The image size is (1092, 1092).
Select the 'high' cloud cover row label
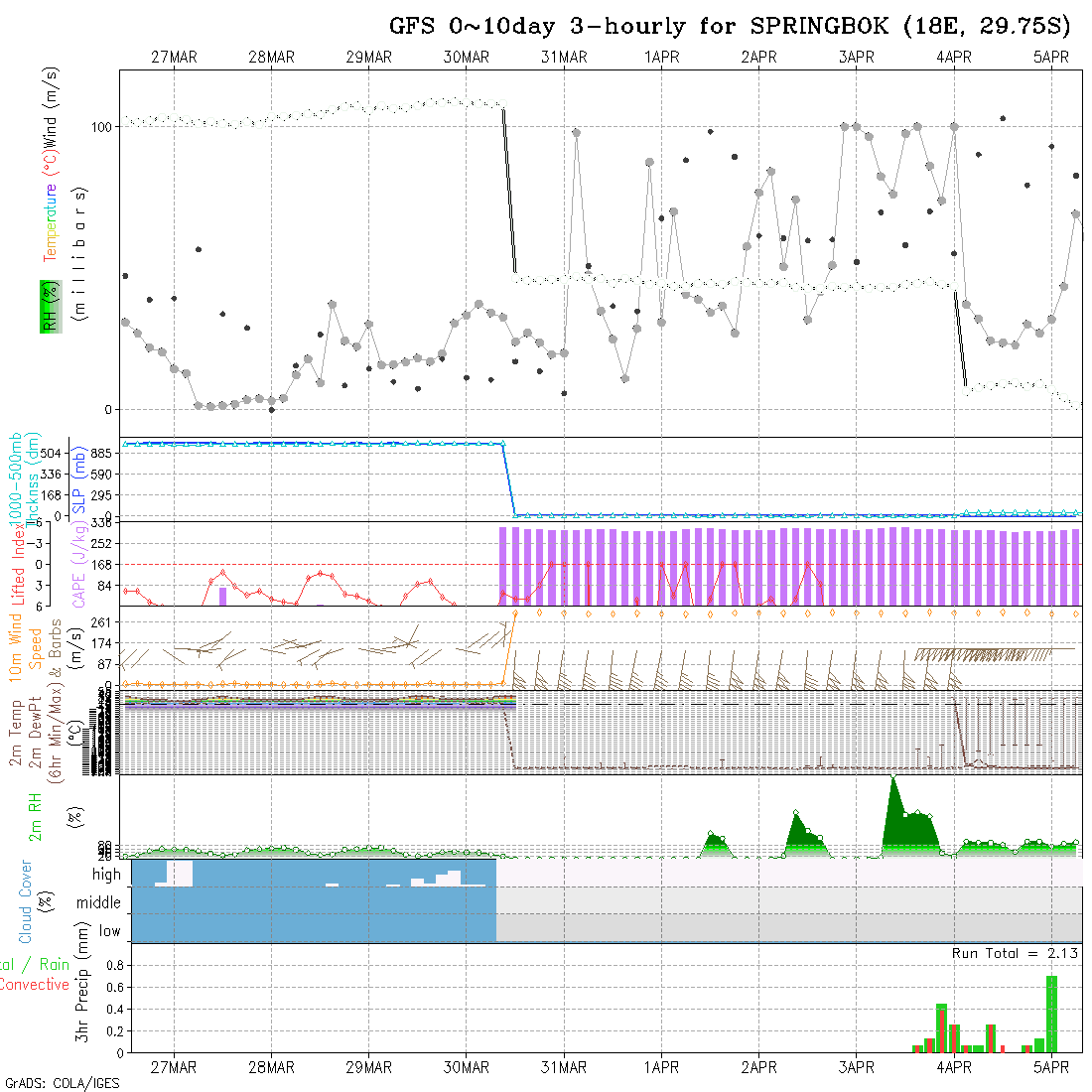pos(106,875)
